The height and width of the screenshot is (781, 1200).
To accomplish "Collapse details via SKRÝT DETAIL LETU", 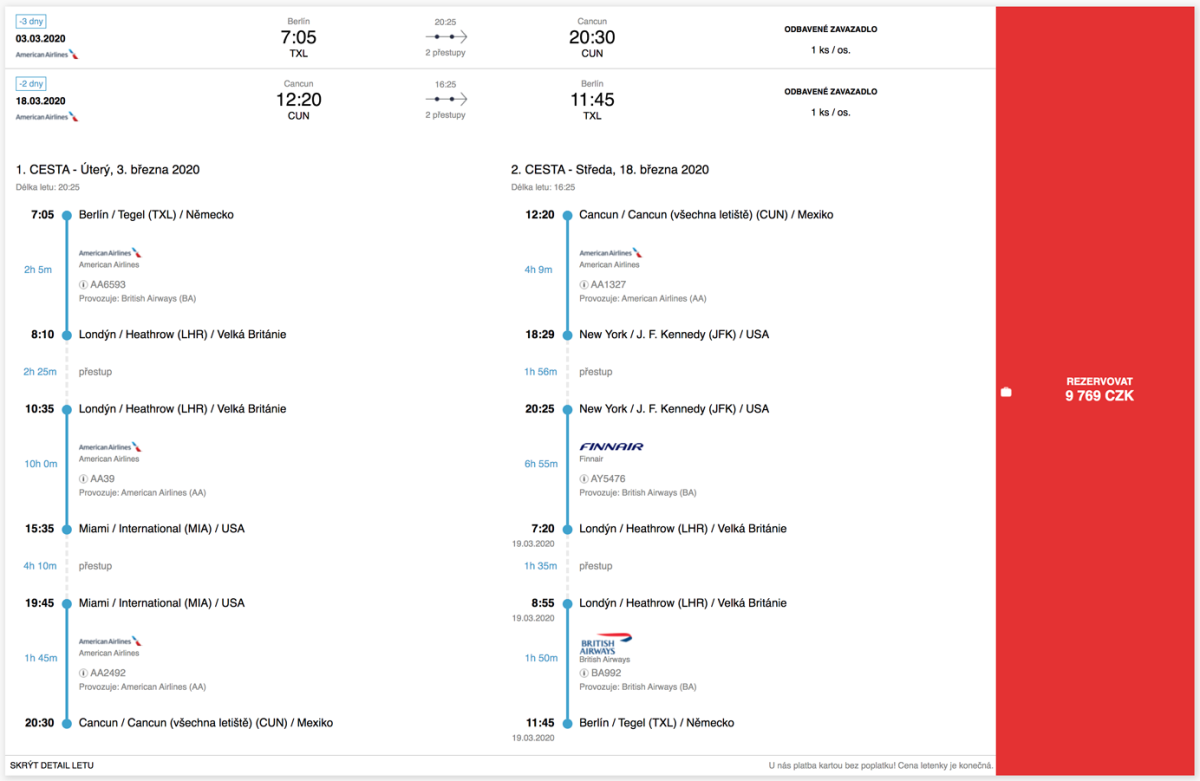I will 52,766.
